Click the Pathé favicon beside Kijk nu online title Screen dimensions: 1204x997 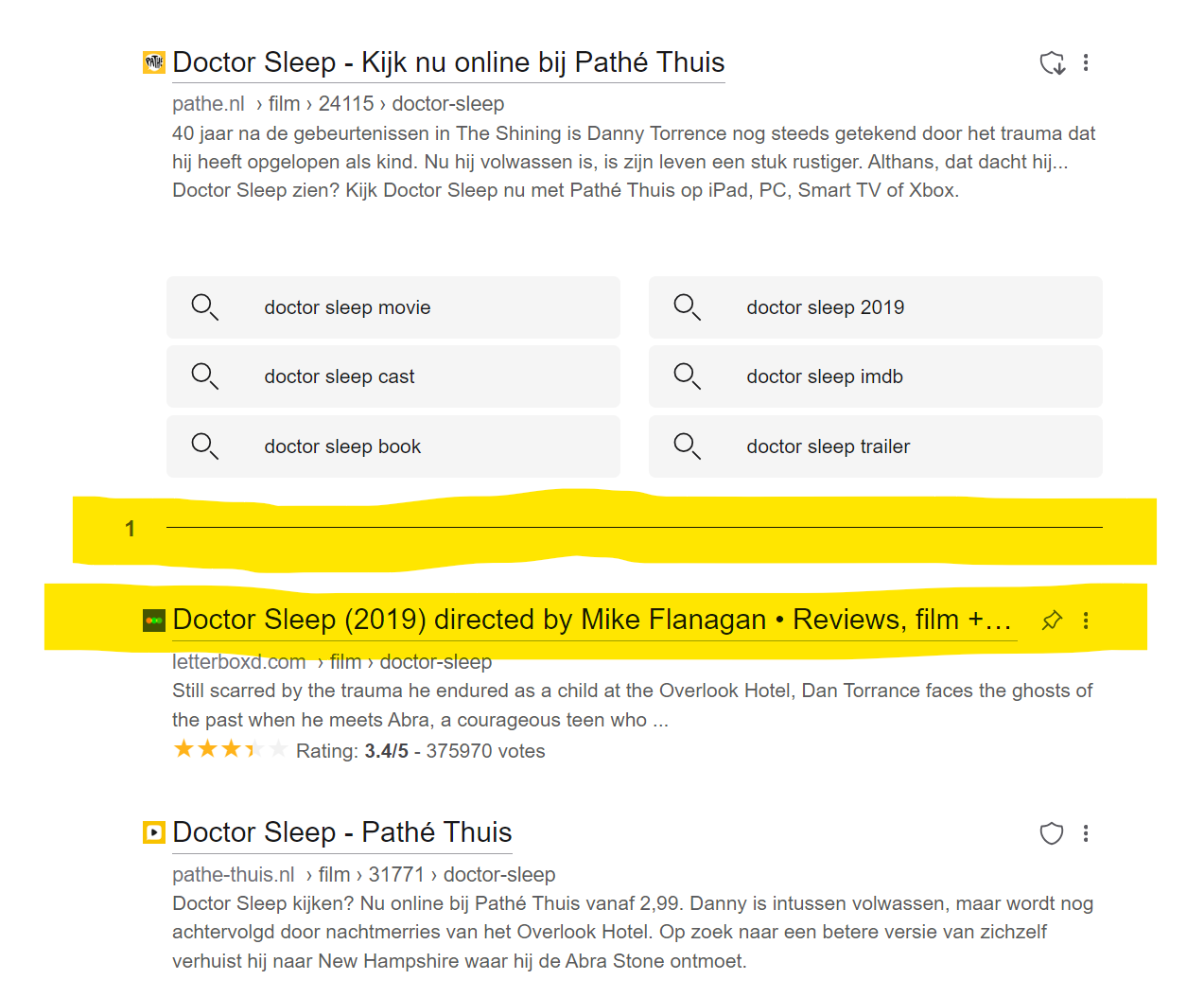[x=153, y=62]
